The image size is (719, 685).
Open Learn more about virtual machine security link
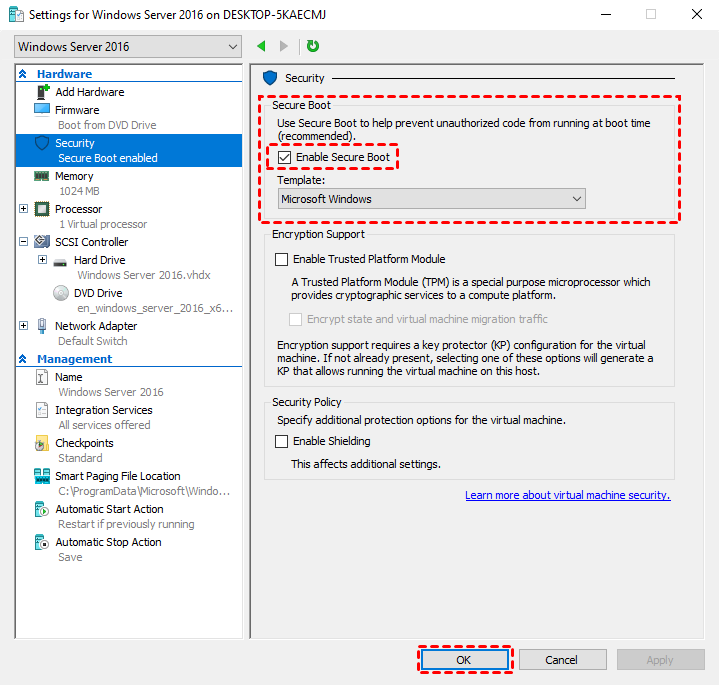tap(568, 495)
